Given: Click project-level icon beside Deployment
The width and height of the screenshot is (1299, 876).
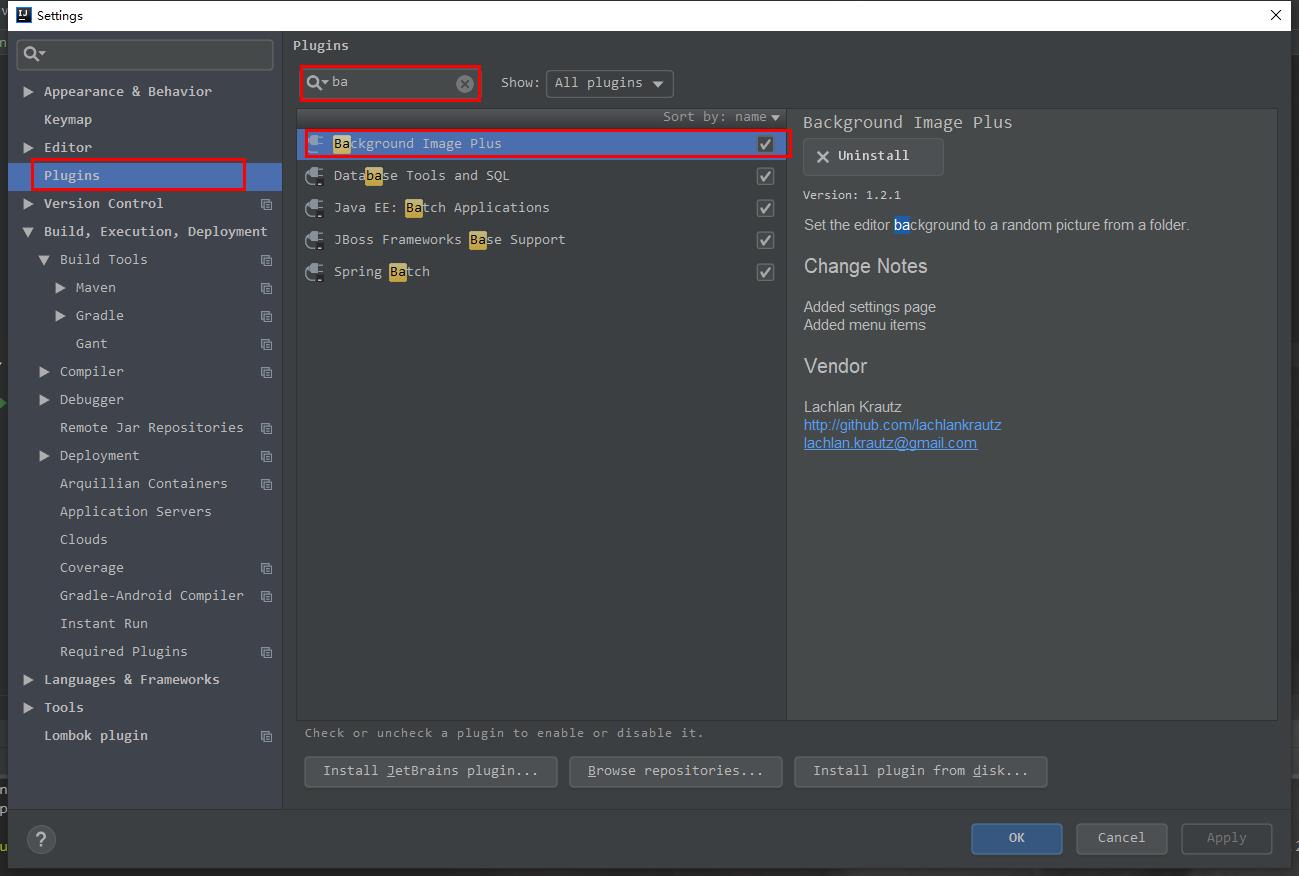Looking at the screenshot, I should pyautogui.click(x=266, y=456).
